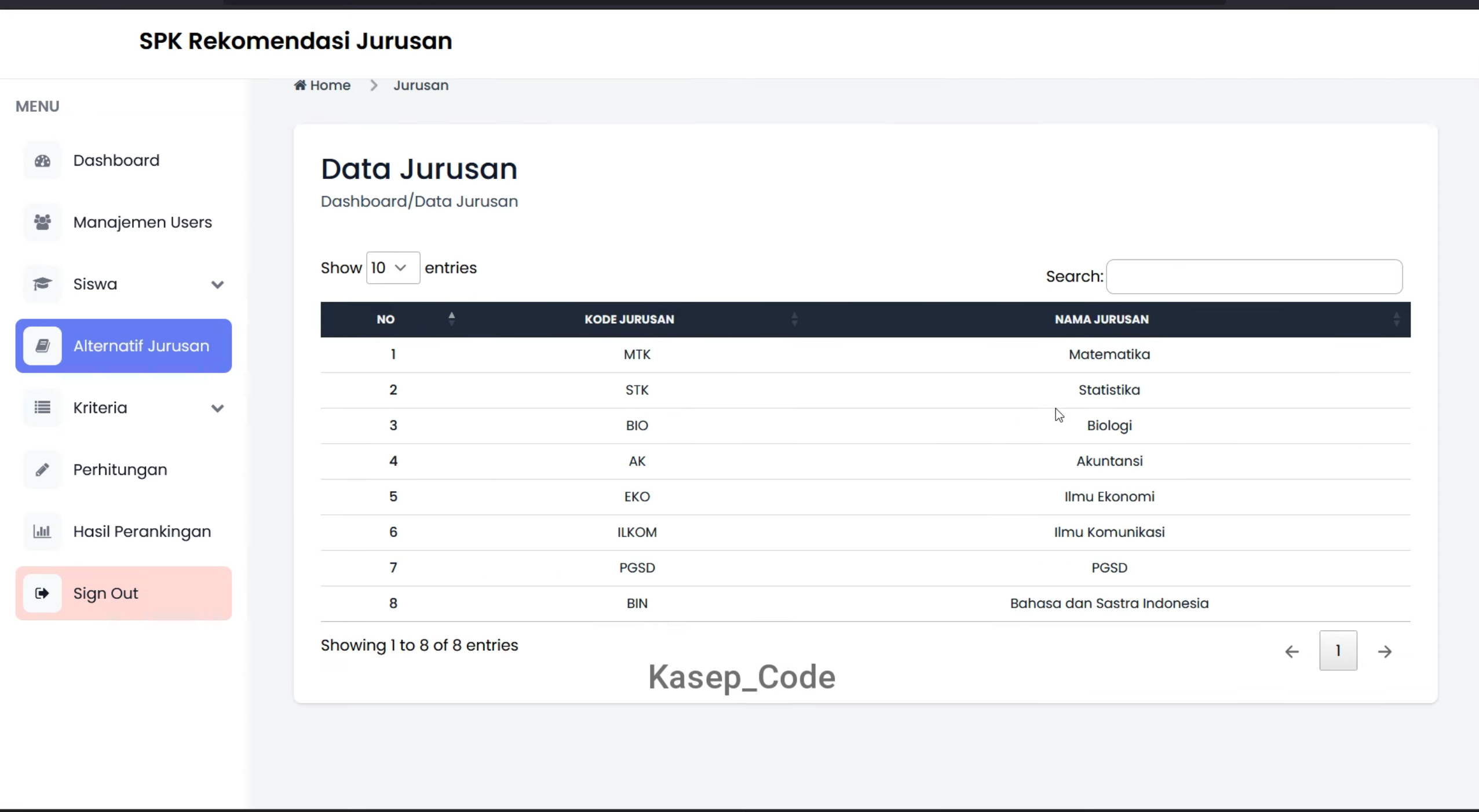The width and height of the screenshot is (1479, 812).
Task: Click the Matematika name cell
Action: [x=1109, y=354]
